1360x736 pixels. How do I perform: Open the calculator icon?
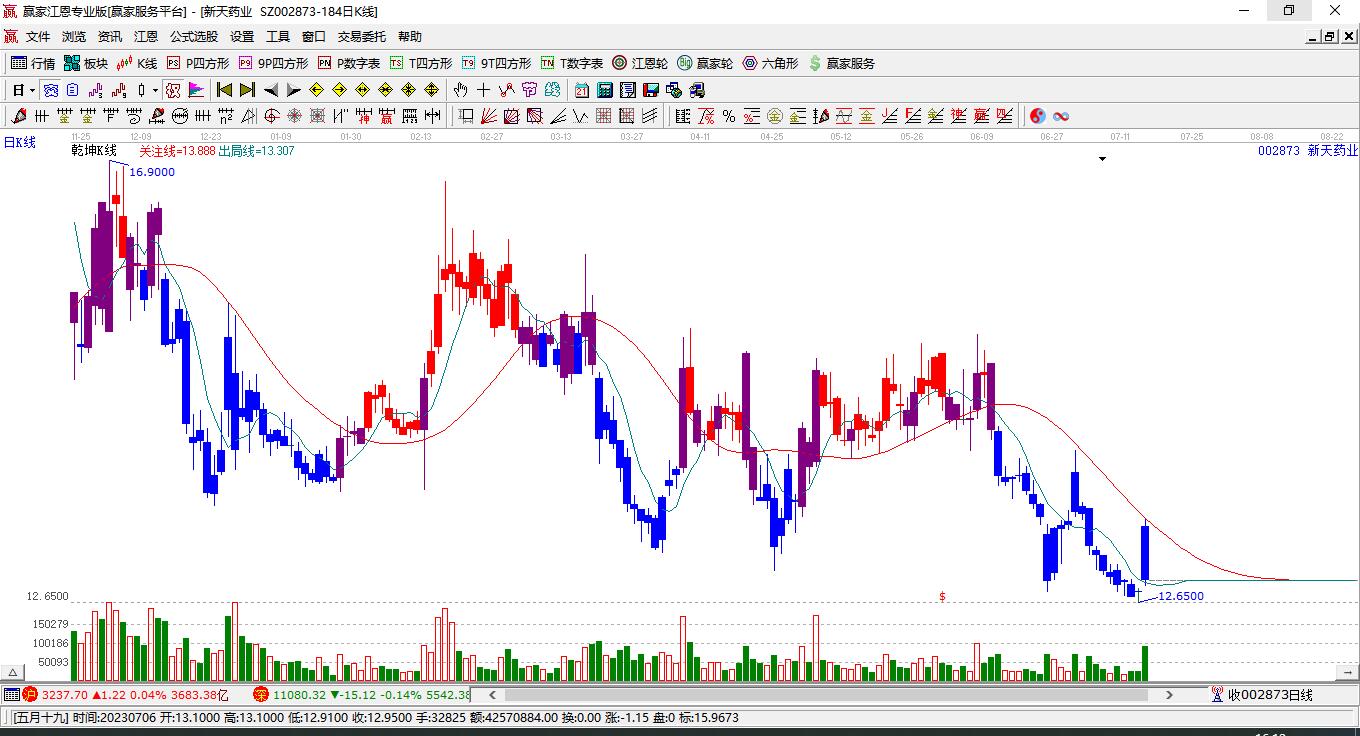[x=605, y=90]
